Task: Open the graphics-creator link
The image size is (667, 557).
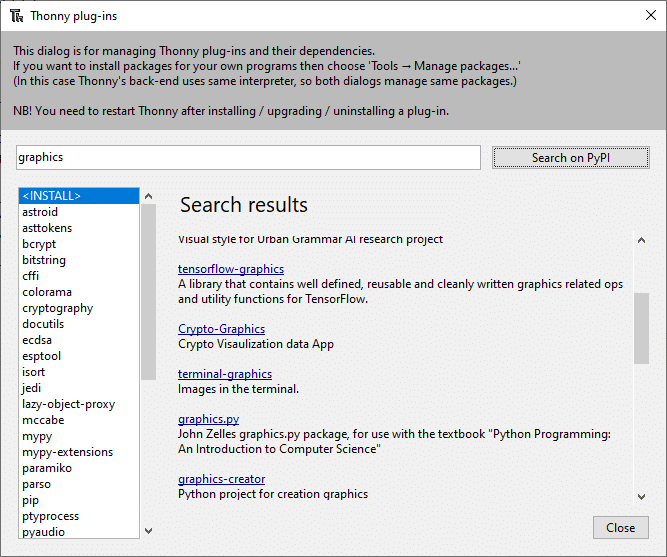Action: [221, 479]
